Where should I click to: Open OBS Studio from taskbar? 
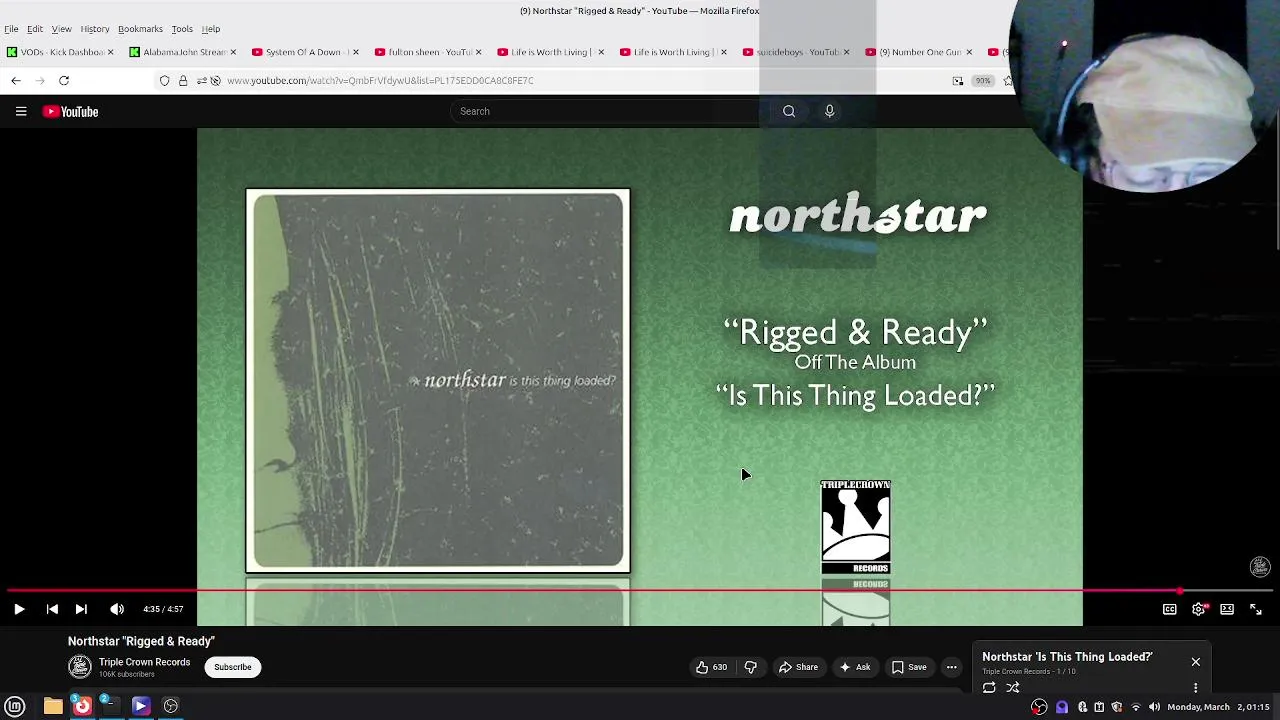pyautogui.click(x=171, y=706)
